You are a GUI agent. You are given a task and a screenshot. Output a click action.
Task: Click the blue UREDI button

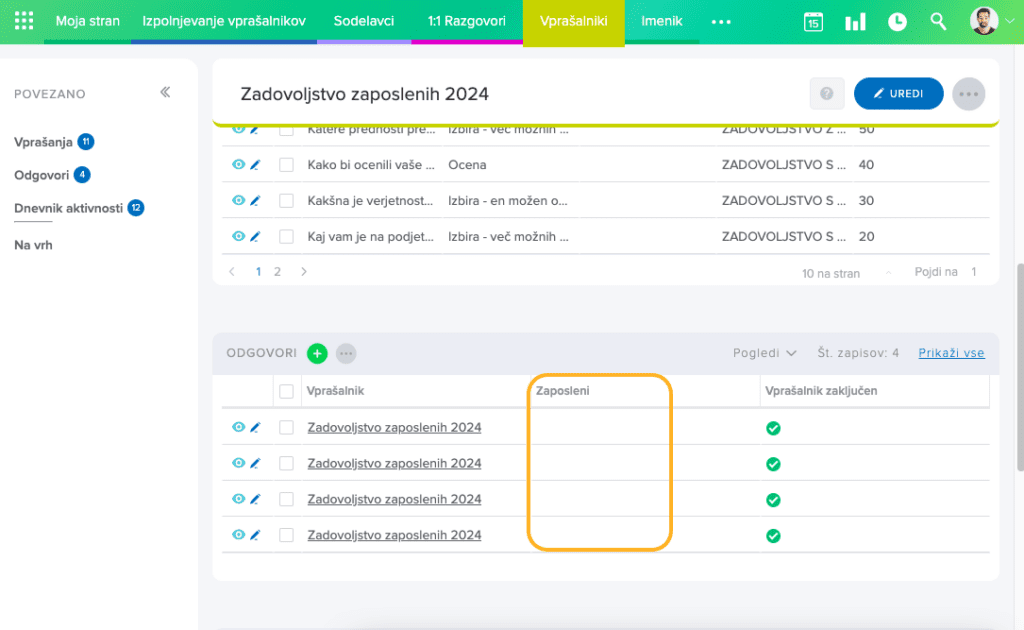(898, 94)
